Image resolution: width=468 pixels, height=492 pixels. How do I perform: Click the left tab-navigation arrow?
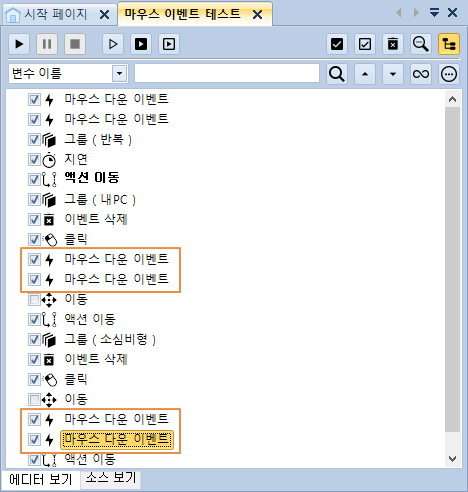[x=399, y=13]
